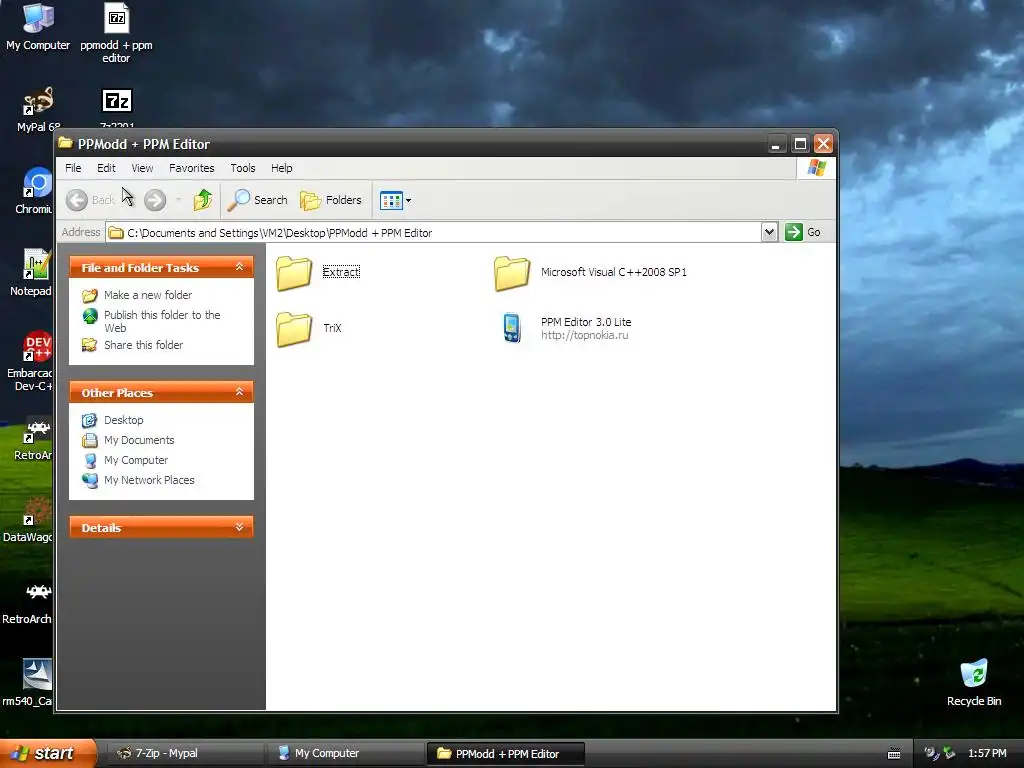
Task: Toggle the Folders pane button
Action: click(x=331, y=200)
